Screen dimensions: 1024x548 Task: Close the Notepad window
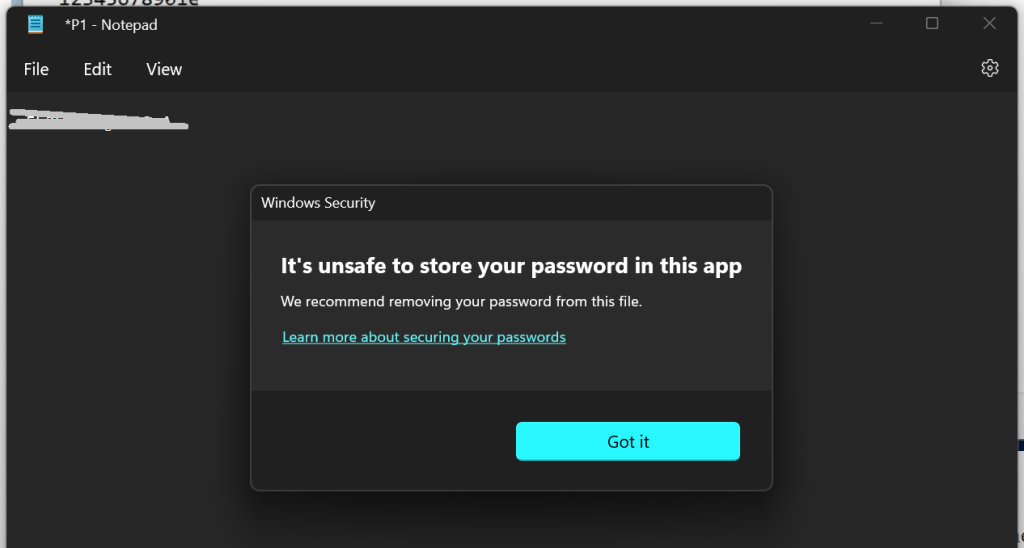tap(989, 24)
